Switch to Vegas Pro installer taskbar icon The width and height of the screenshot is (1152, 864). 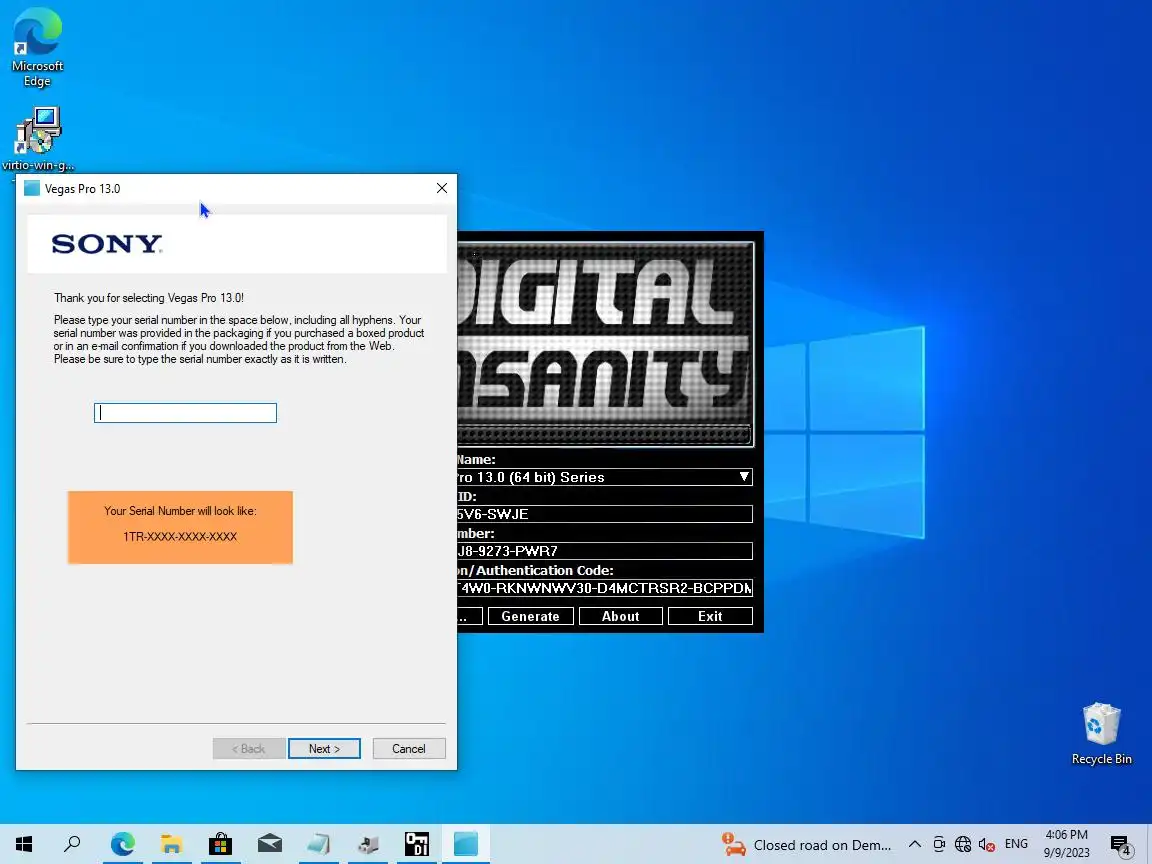466,844
